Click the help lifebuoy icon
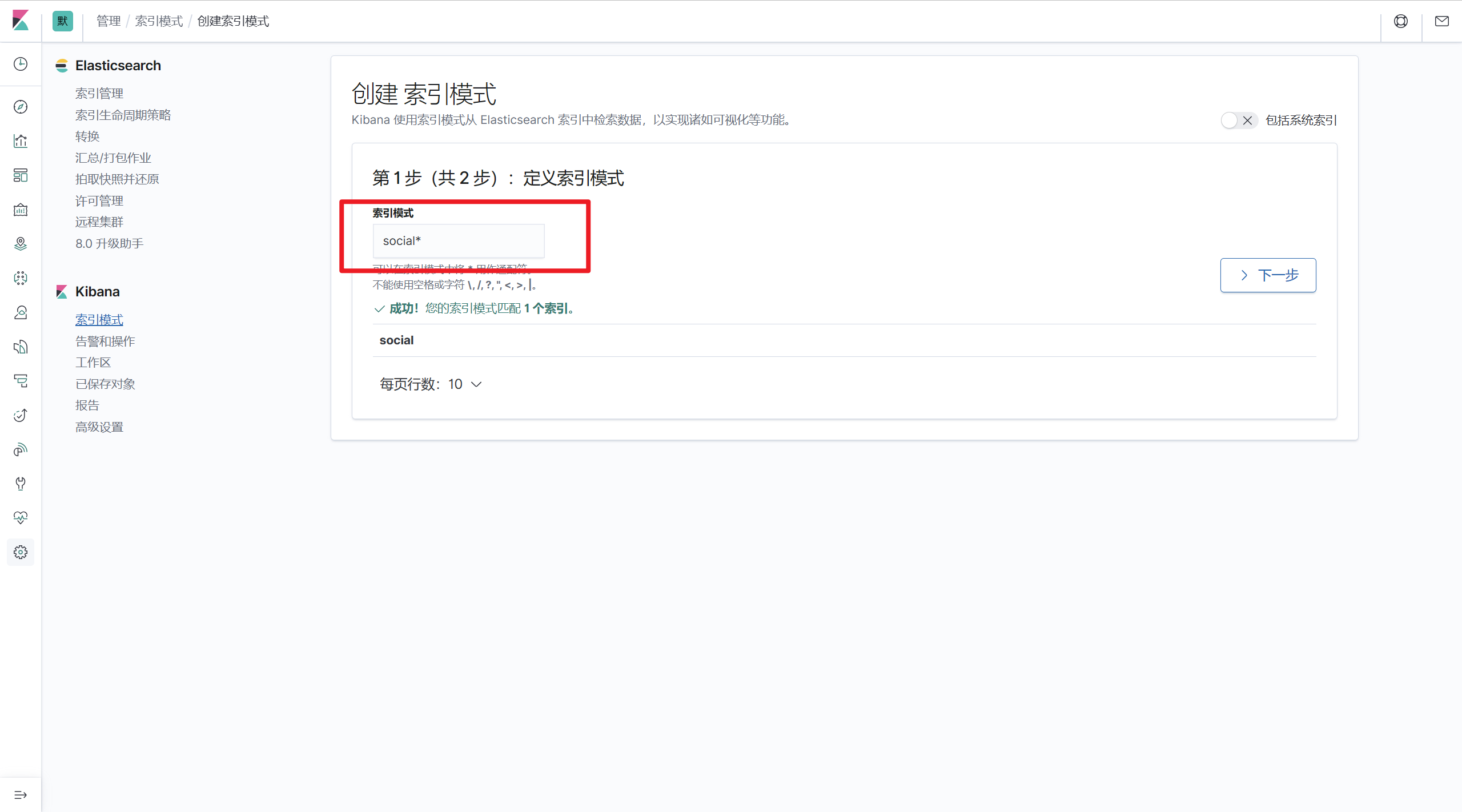The width and height of the screenshot is (1462, 812). pyautogui.click(x=1400, y=21)
